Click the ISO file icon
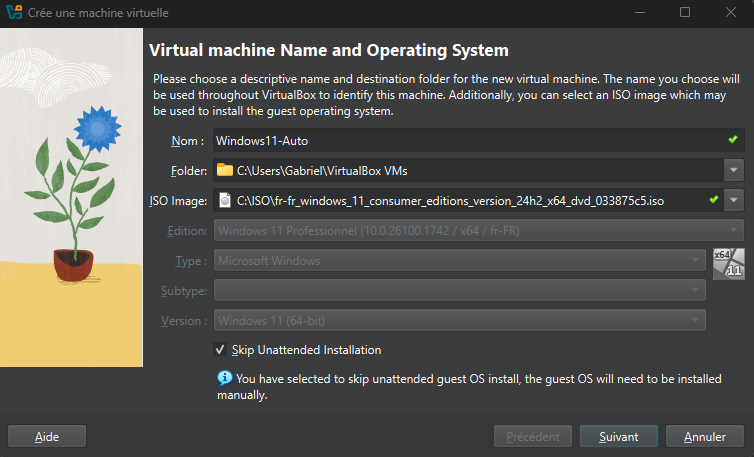The image size is (754, 457). pos(225,200)
